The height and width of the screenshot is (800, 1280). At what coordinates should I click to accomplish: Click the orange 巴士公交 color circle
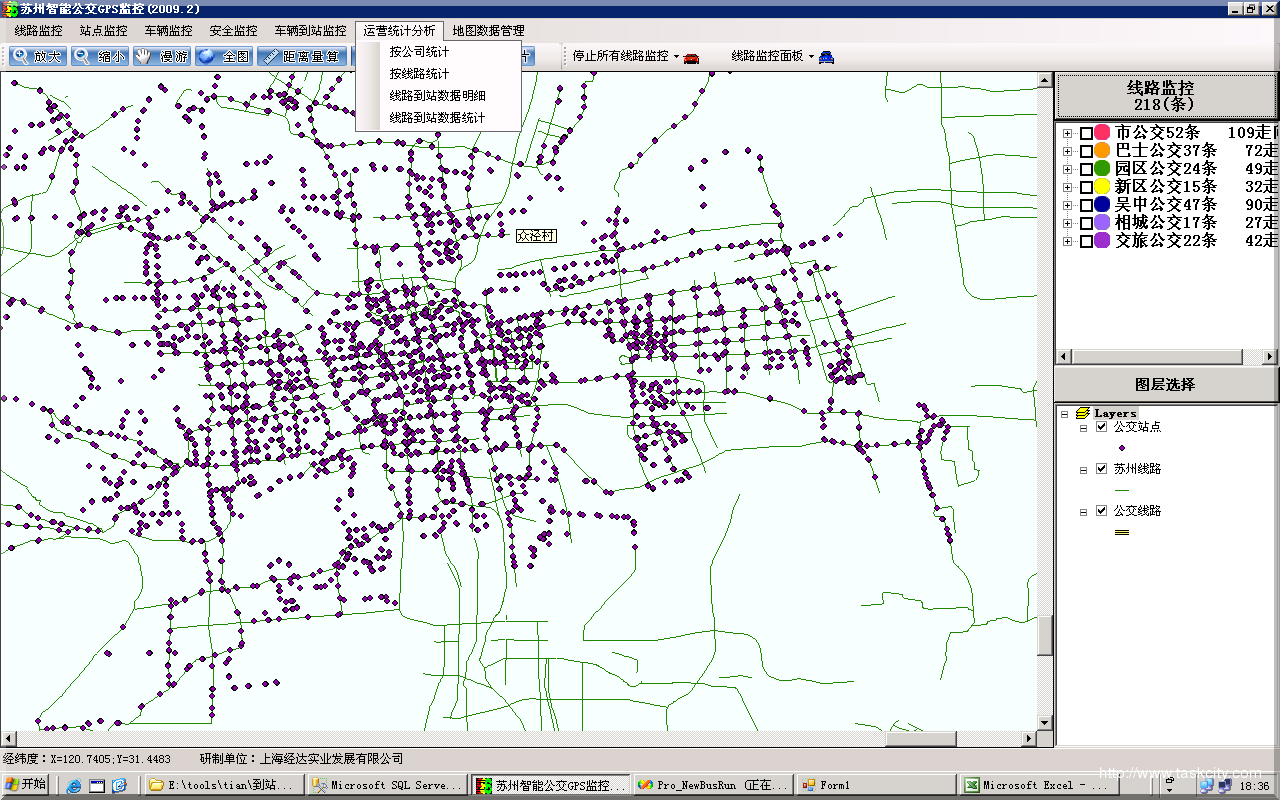[1102, 151]
